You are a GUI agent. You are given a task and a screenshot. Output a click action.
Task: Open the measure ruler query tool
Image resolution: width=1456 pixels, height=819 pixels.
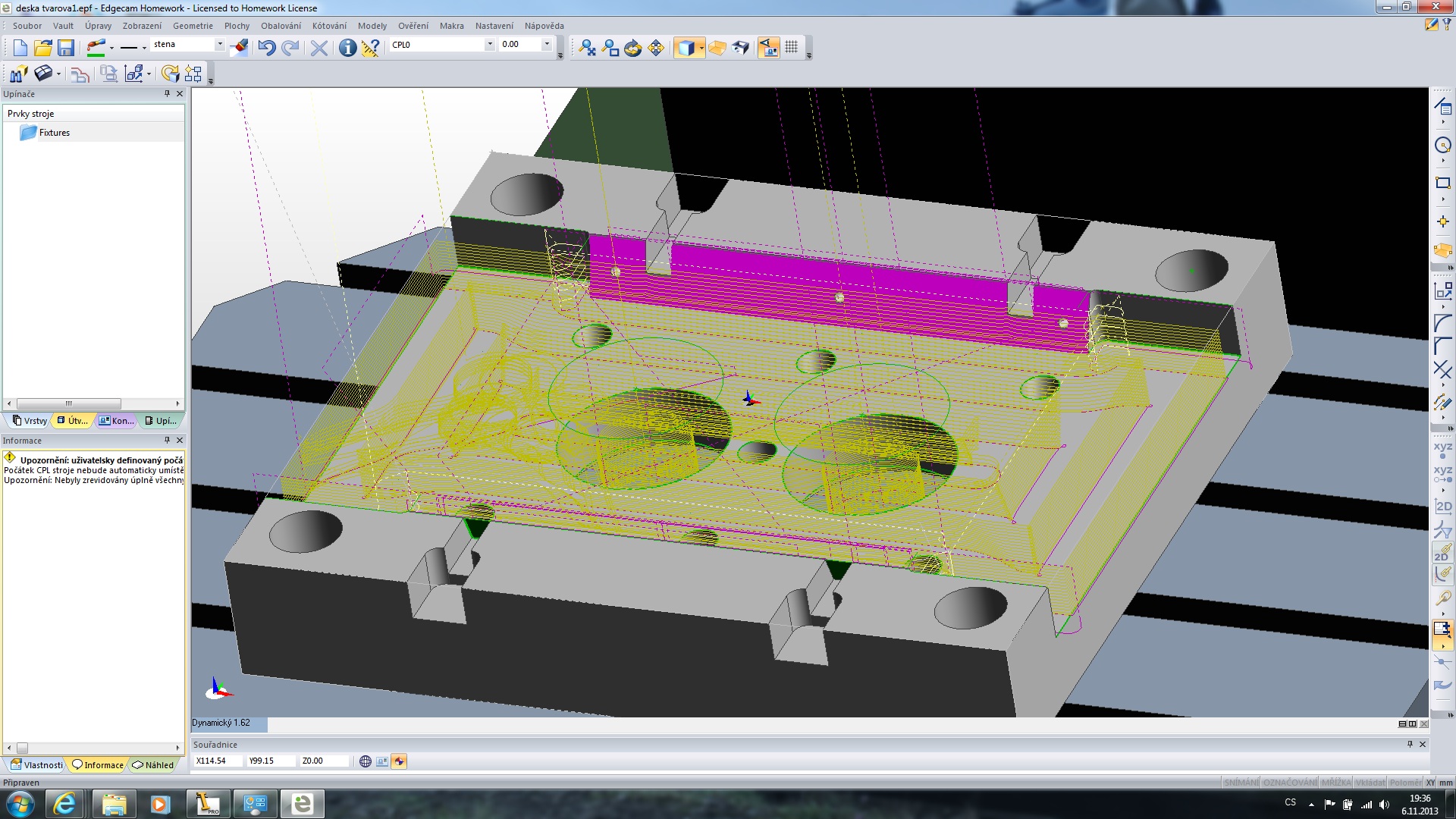(370, 48)
